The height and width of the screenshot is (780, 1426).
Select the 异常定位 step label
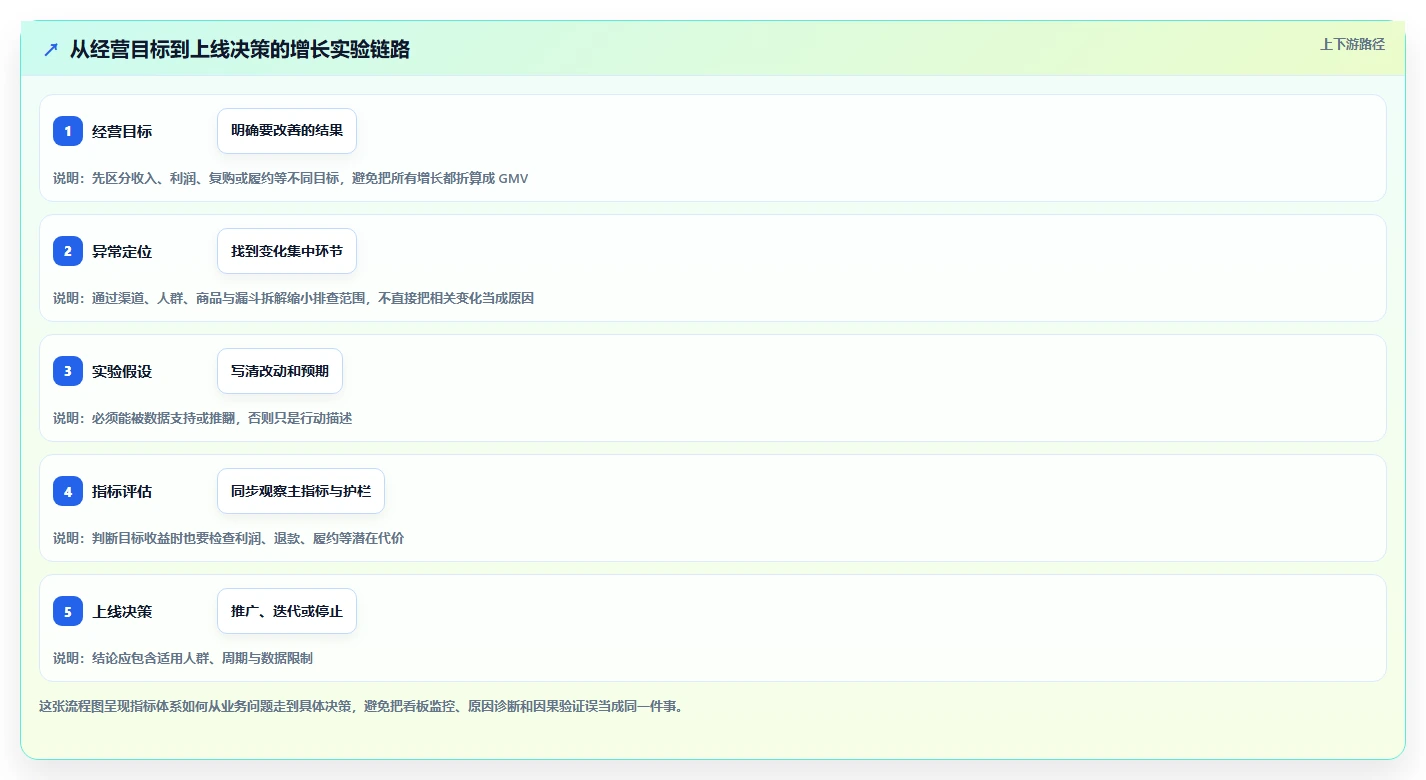point(122,251)
